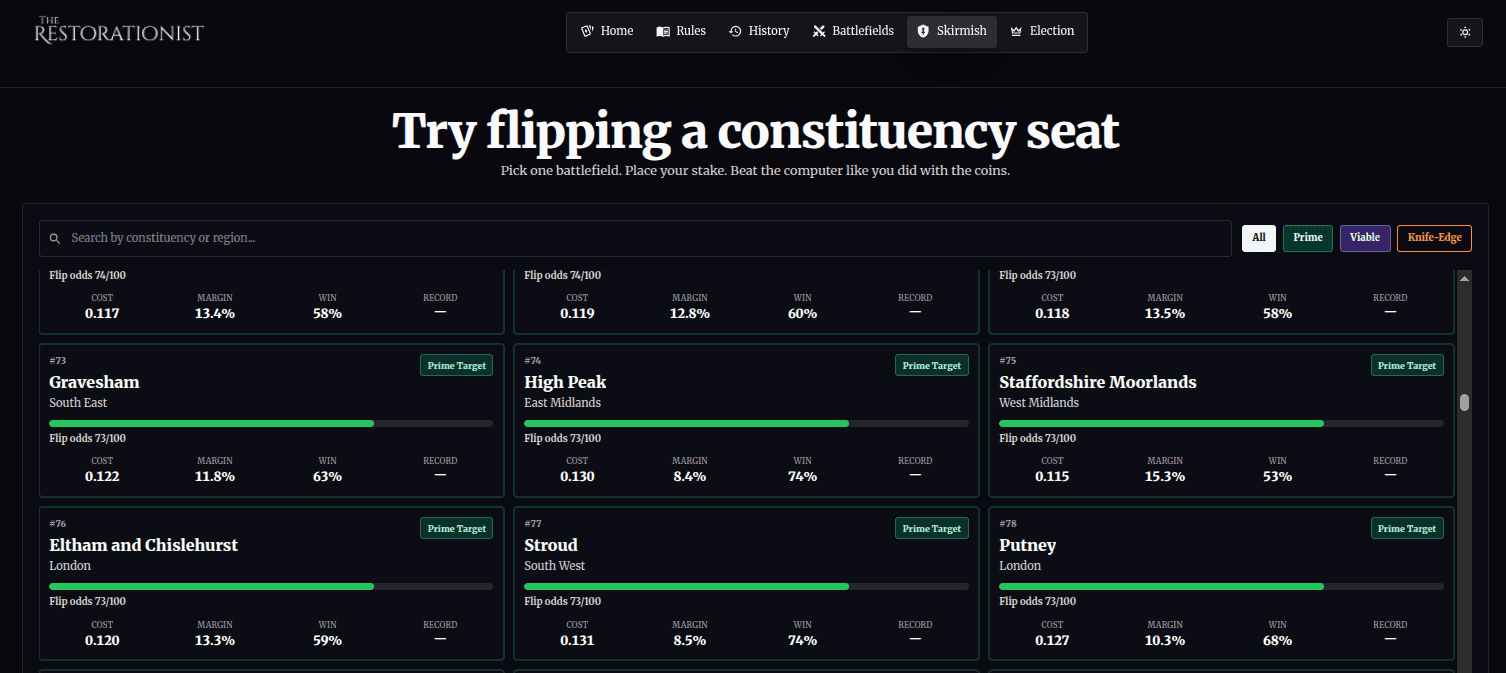Click the Battlefields crossed swords icon

coord(820,31)
